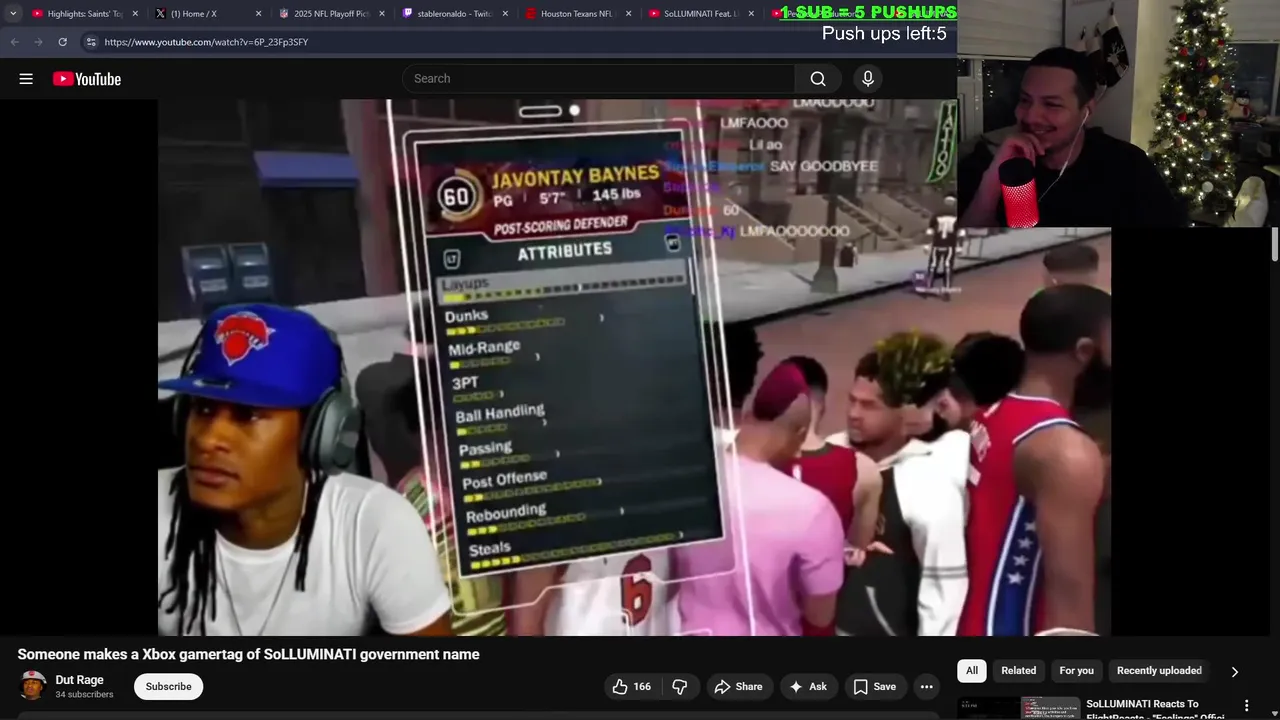
Task: Click the search magnifier button
Action: 818,79
